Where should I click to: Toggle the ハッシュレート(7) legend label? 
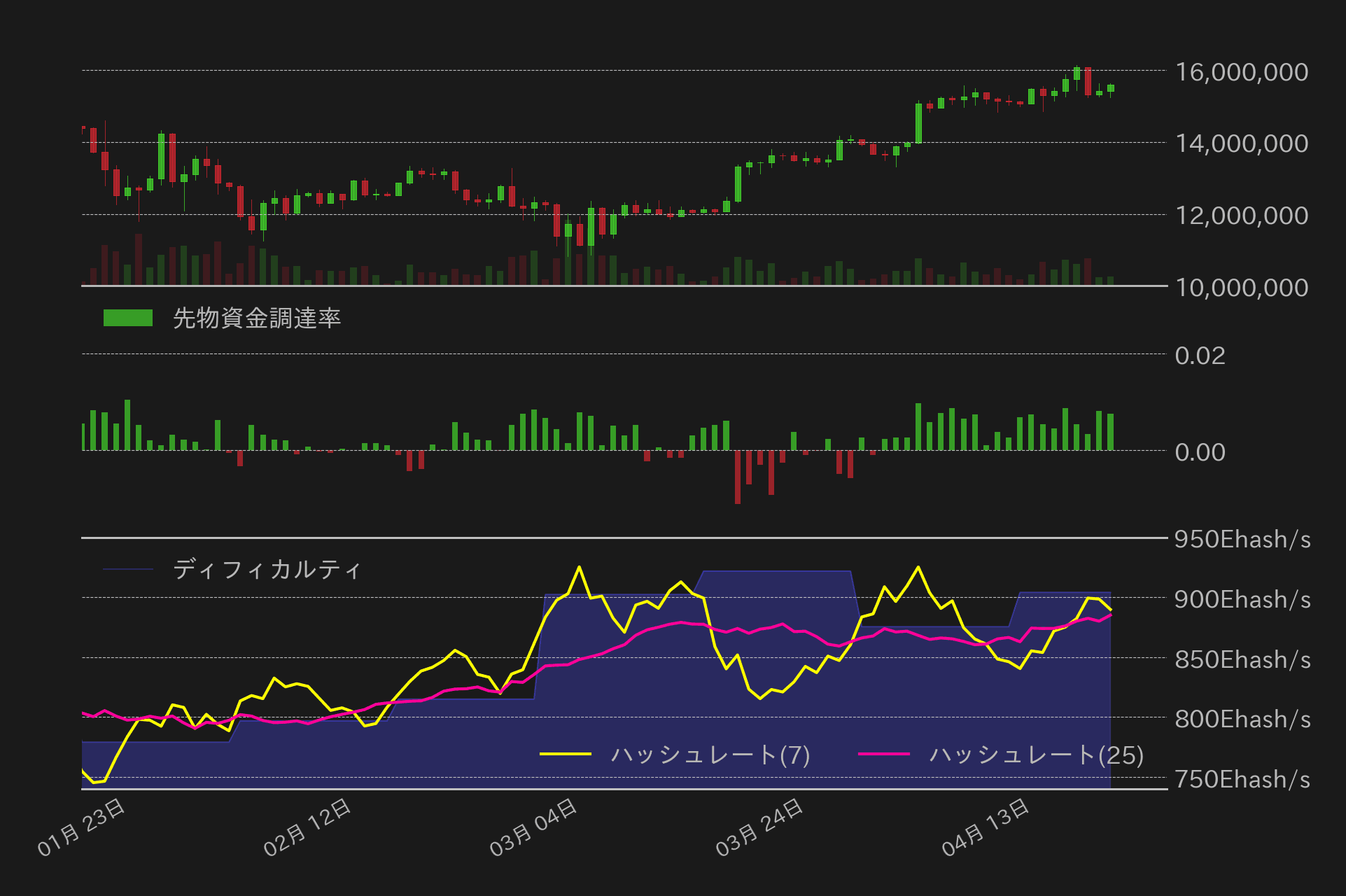[x=710, y=755]
